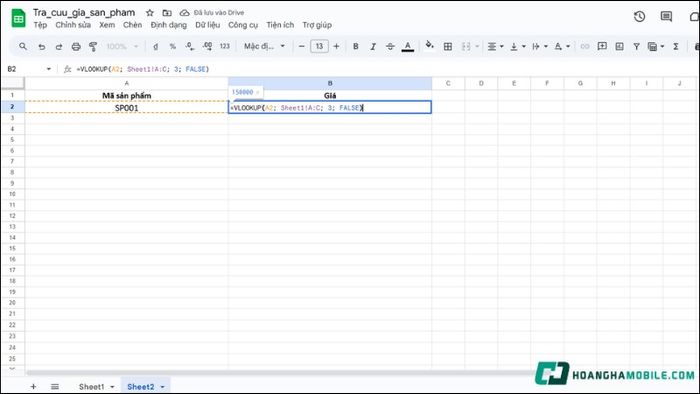Open the Chèn menu
Image resolution: width=700 pixels, height=394 pixels.
[133, 25]
